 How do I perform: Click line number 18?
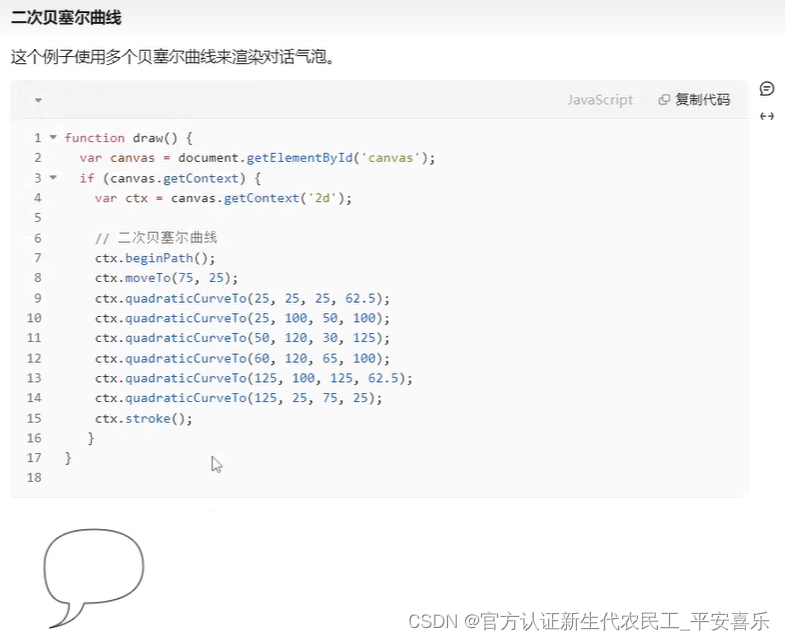(34, 478)
